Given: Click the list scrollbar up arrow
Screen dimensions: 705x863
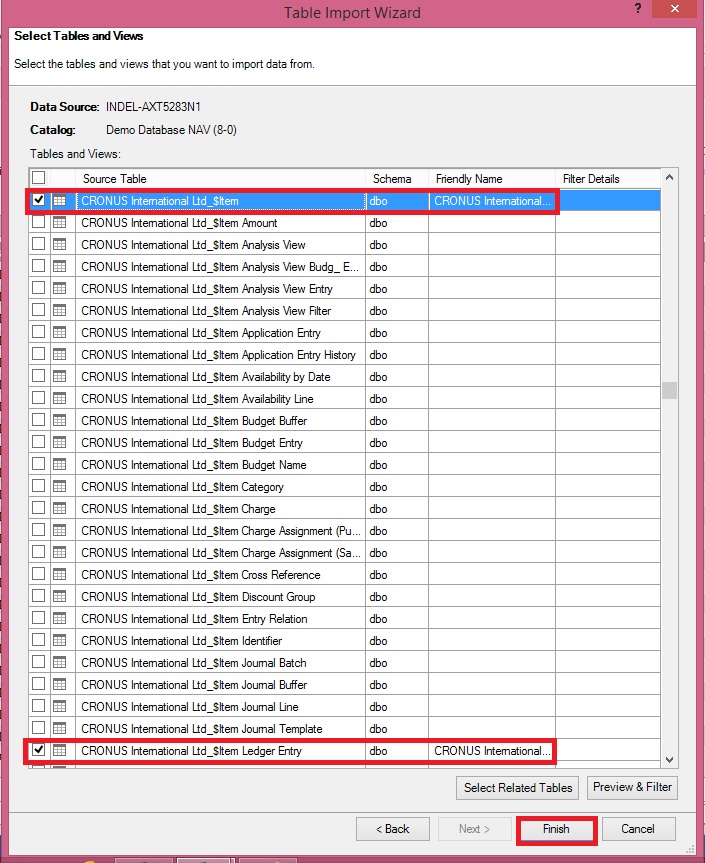Looking at the screenshot, I should tap(669, 177).
